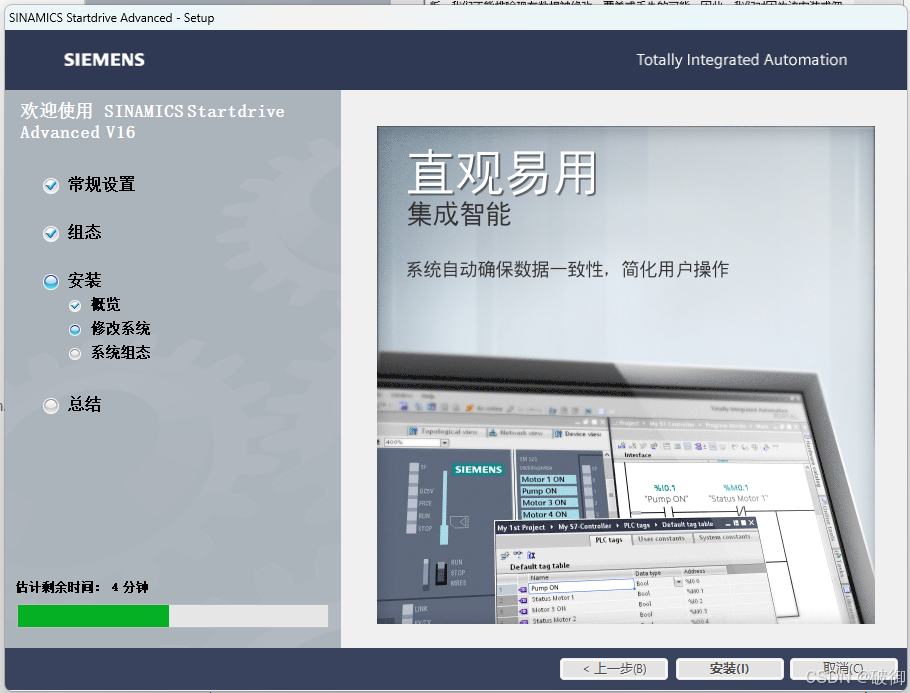Click the 集成智能 subtitle text
The width and height of the screenshot is (910, 693).
pos(459,214)
